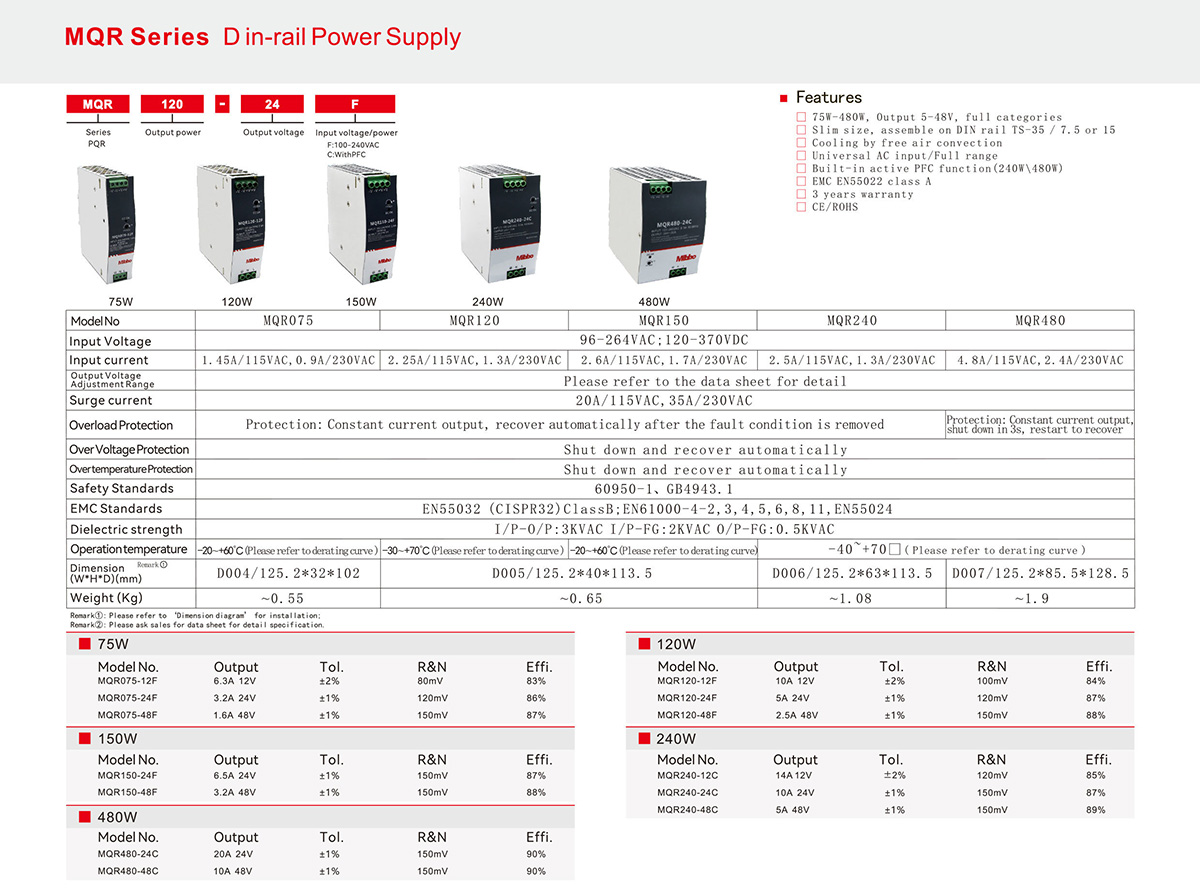Click the red square next to the 120W section heading

tap(645, 645)
